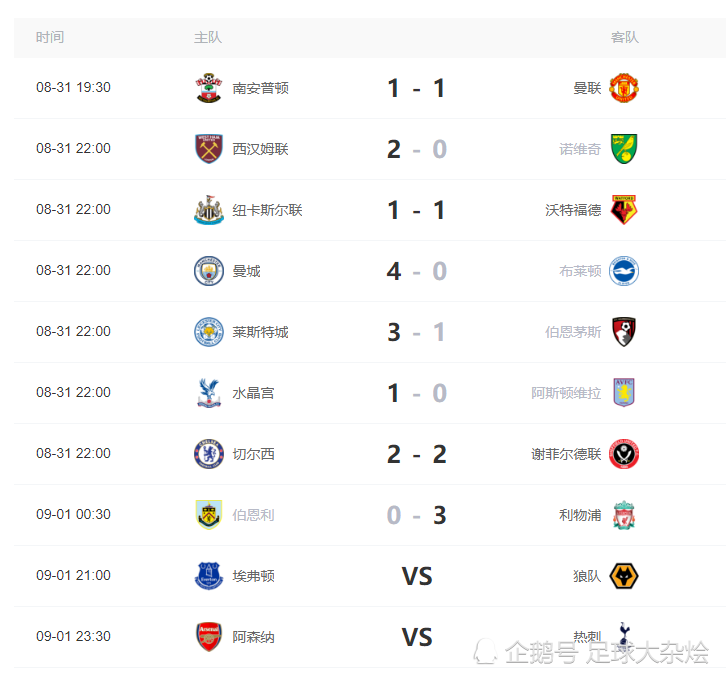
Task: Click the 4 - 0 score for 曼城
Action: (417, 271)
